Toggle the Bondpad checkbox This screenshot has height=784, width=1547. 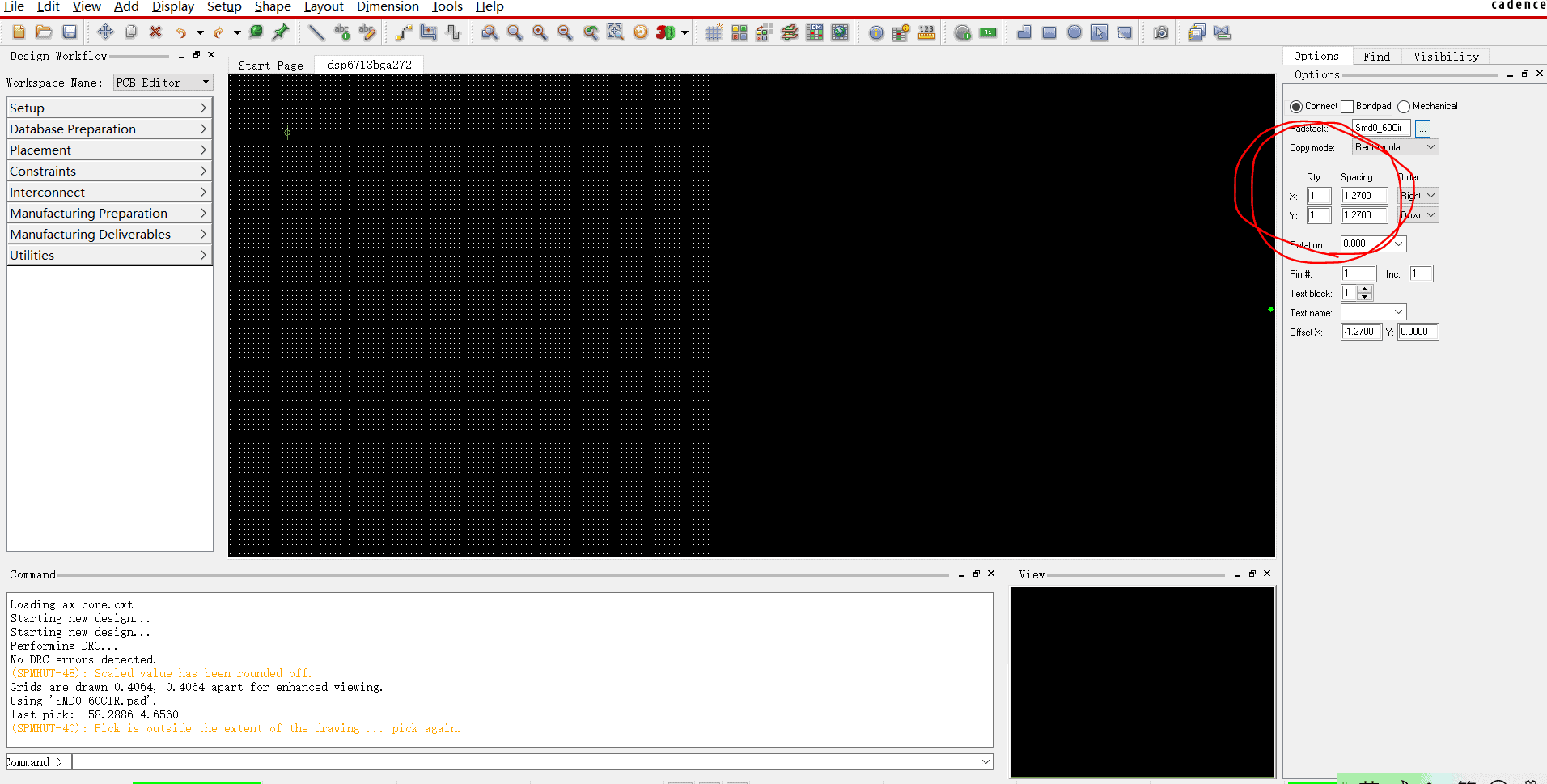pyautogui.click(x=1347, y=106)
